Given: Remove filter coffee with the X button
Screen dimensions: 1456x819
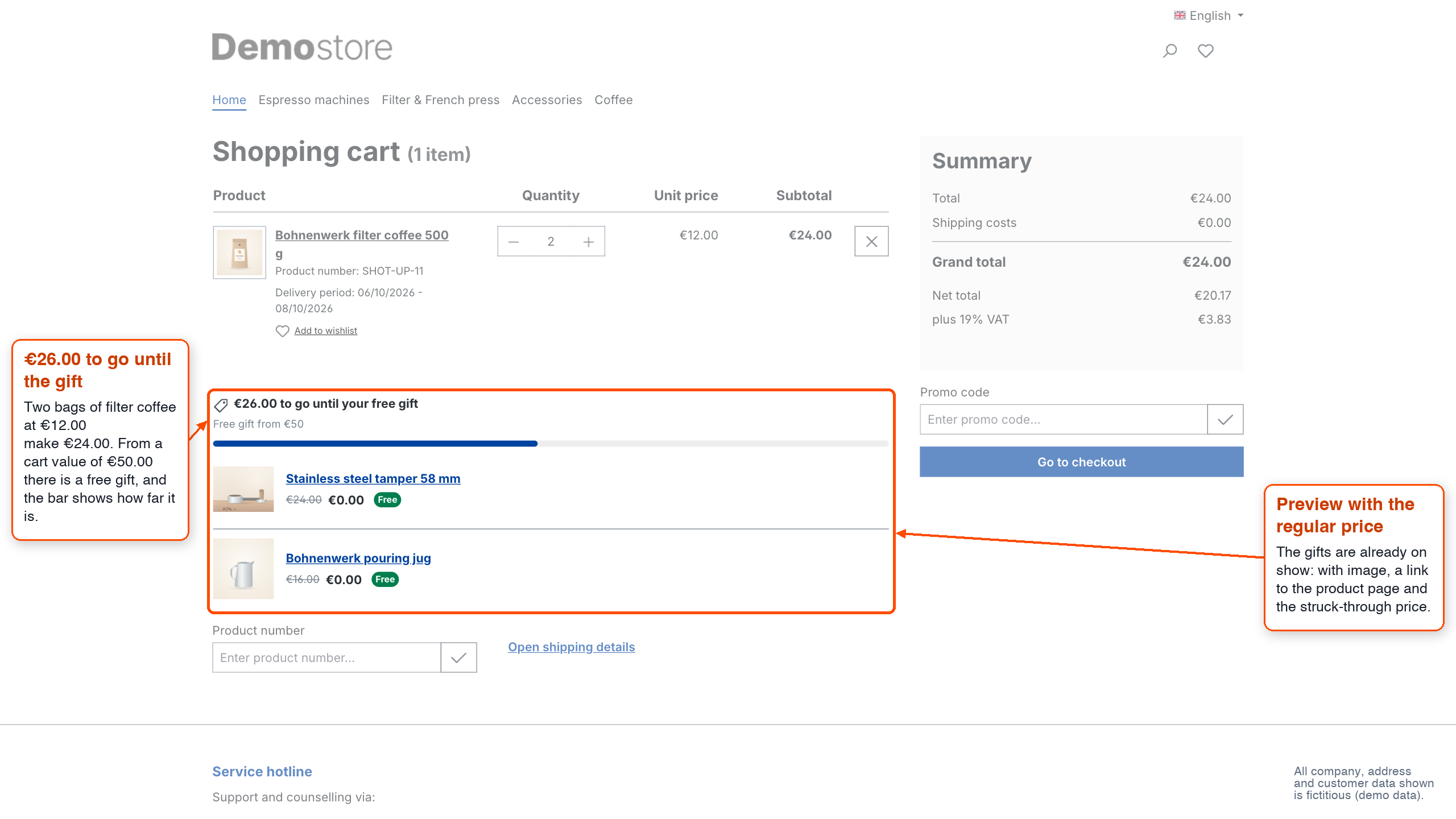Looking at the screenshot, I should tap(871, 241).
